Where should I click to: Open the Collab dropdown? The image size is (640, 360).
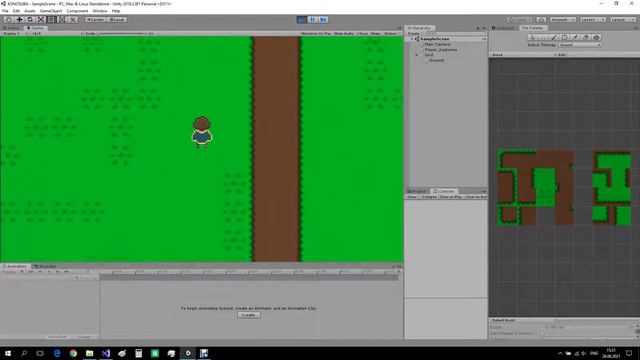click(x=520, y=20)
